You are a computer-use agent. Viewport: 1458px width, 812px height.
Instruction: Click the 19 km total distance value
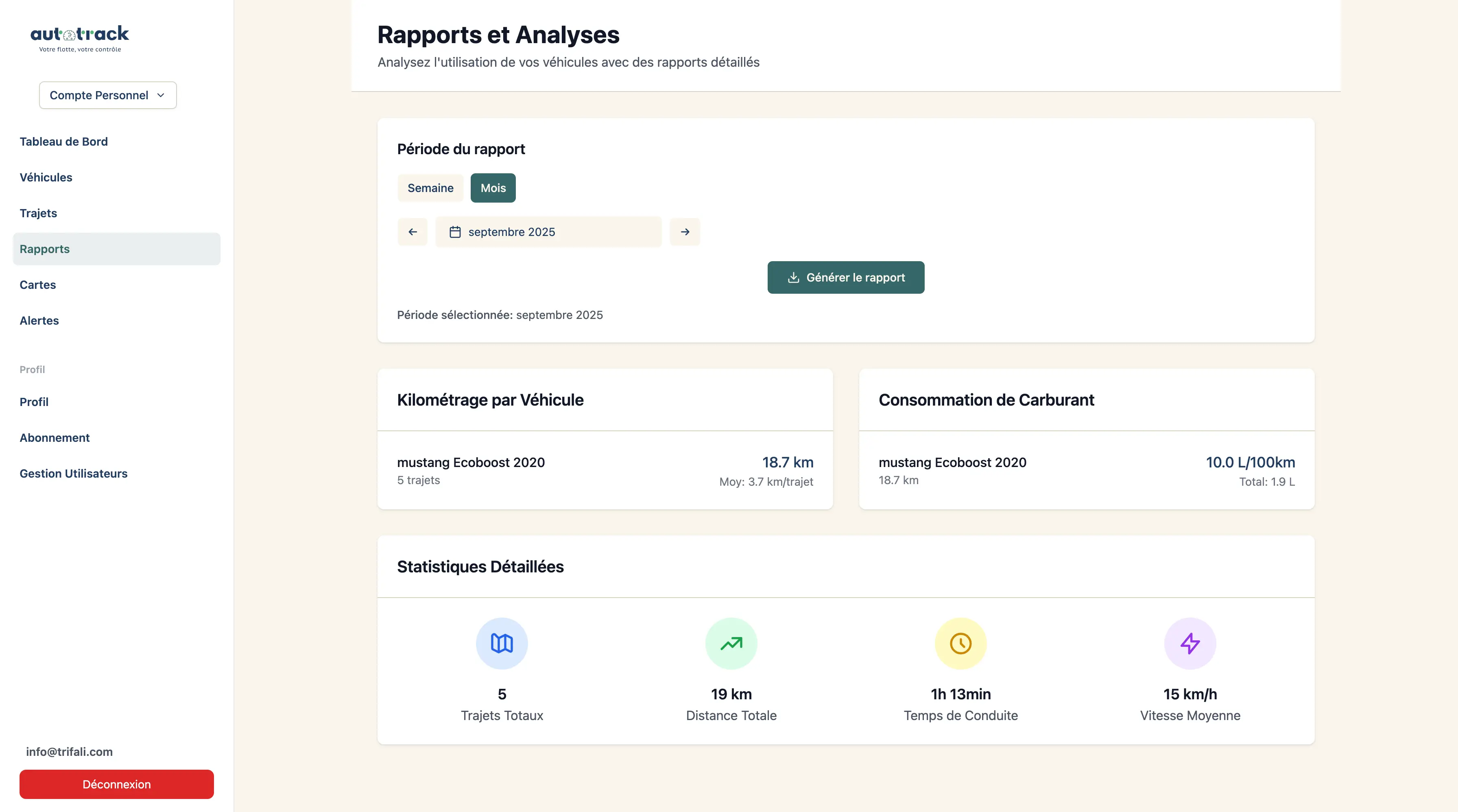pos(731,694)
